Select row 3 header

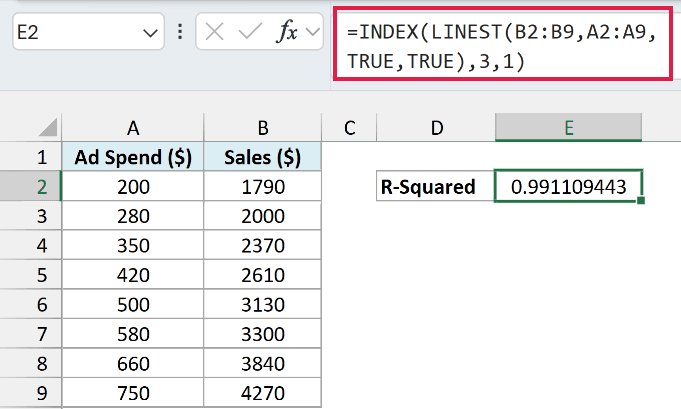pyautogui.click(x=31, y=216)
